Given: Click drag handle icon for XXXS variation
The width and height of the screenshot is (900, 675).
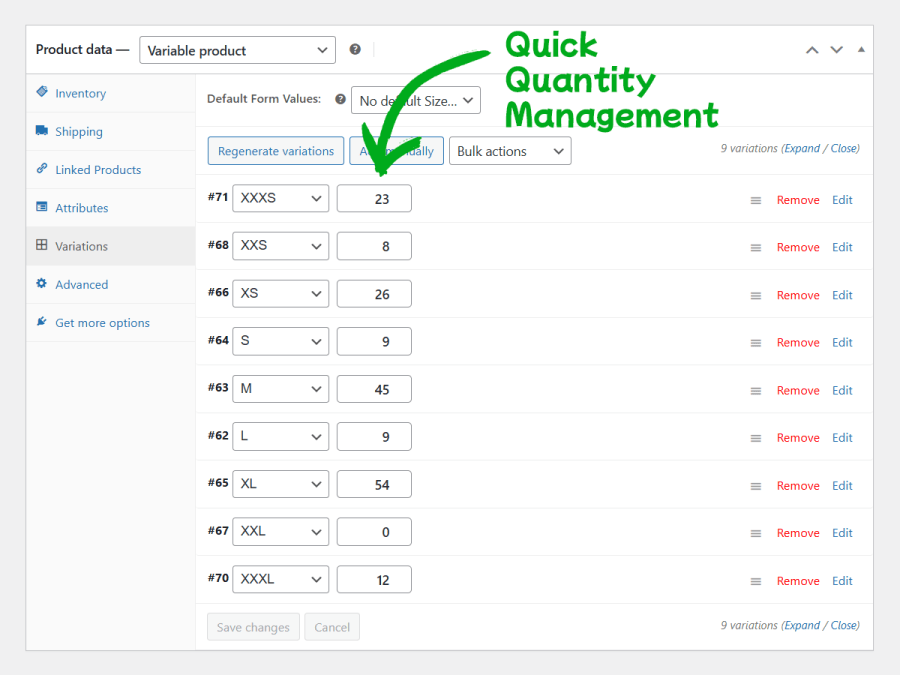Looking at the screenshot, I should pos(756,200).
